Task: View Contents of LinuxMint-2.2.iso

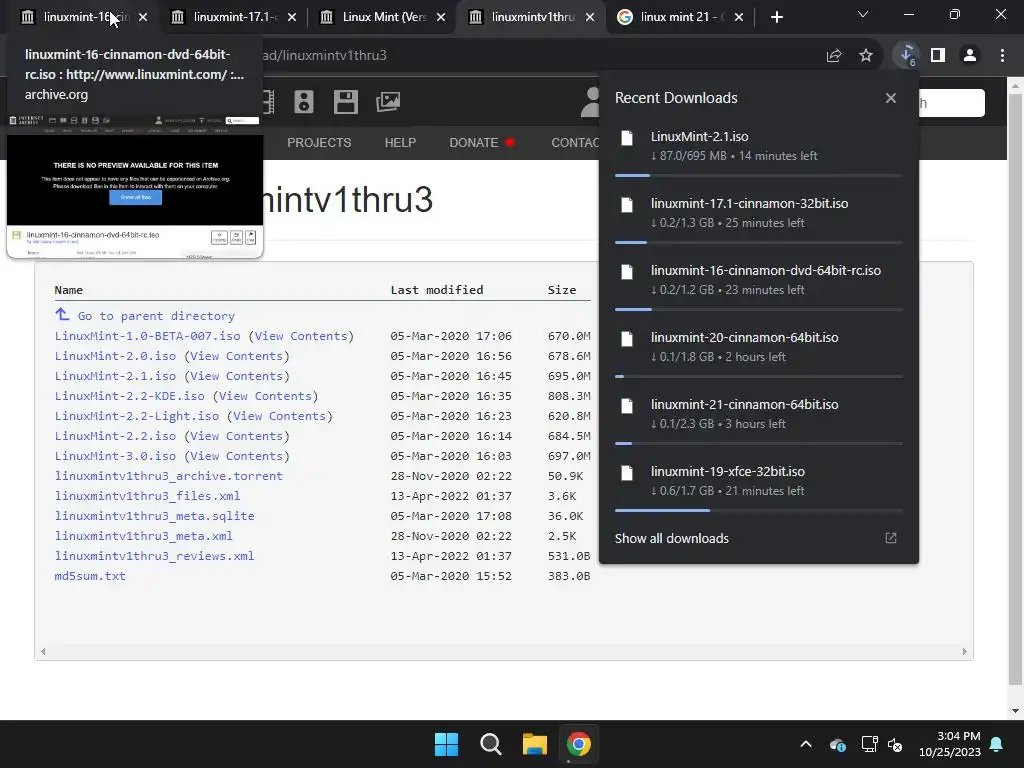Action: click(236, 436)
